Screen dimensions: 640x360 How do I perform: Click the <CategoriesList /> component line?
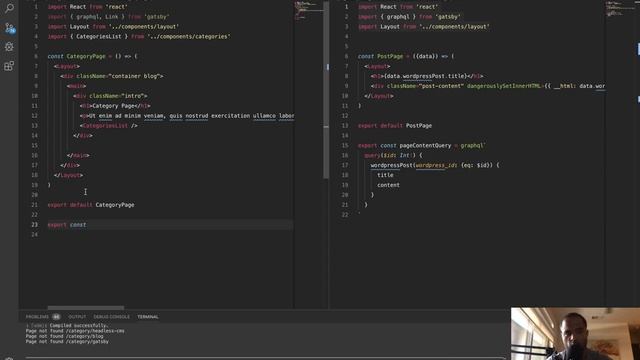pos(109,126)
